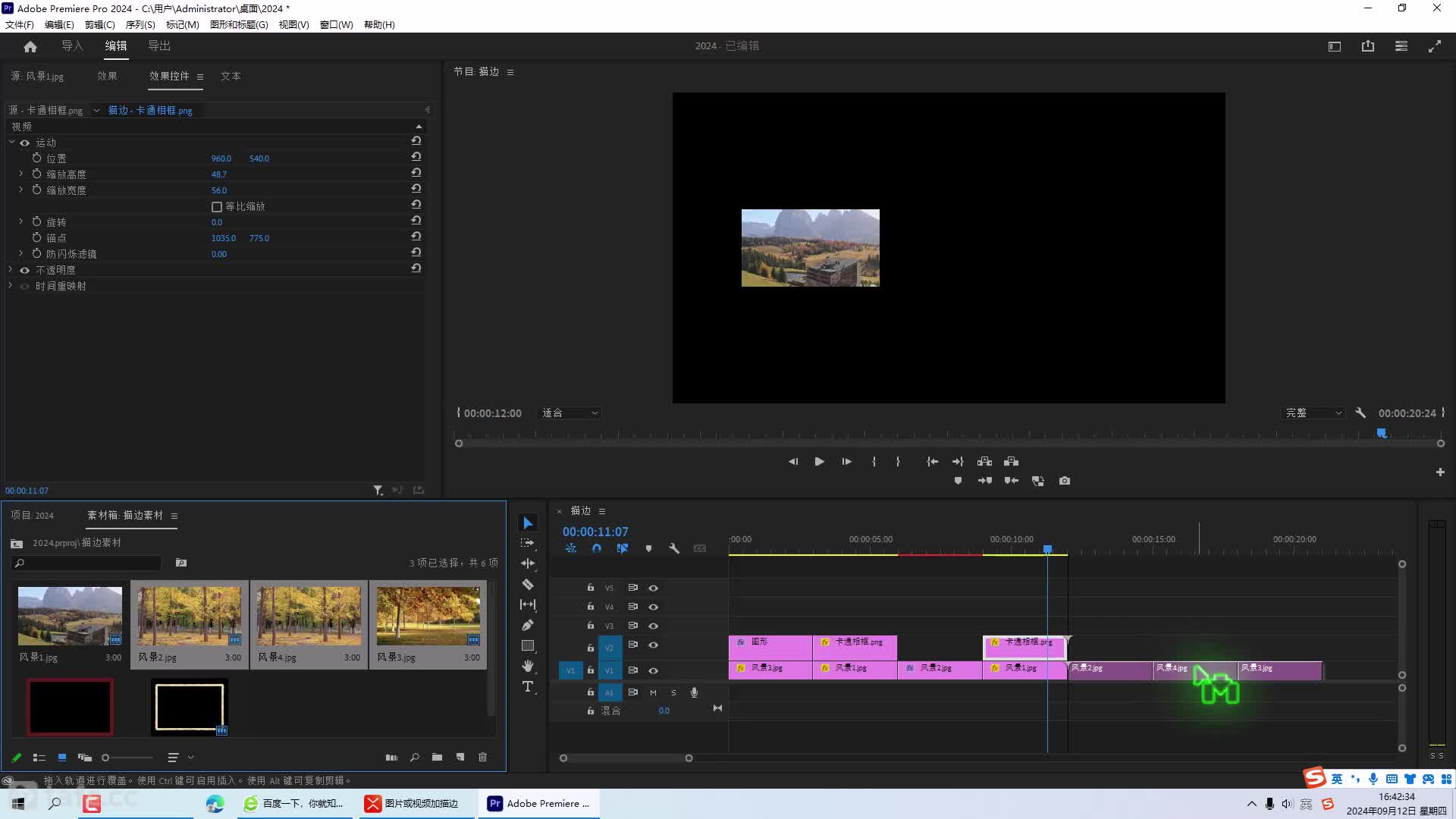1456x819 pixels.
Task: Toggle V1 track output eye
Action: tap(653, 670)
